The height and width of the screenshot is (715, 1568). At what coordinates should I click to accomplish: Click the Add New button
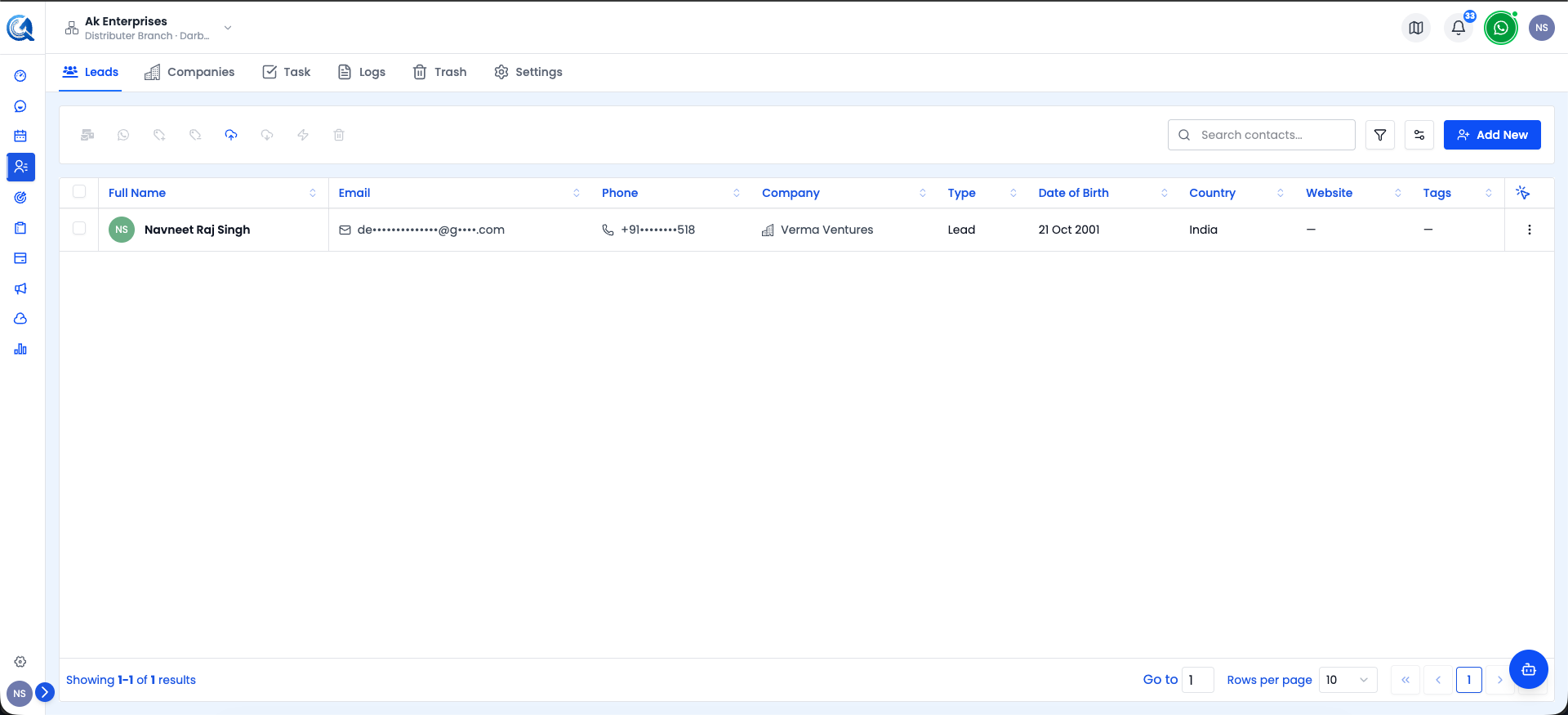(1492, 135)
